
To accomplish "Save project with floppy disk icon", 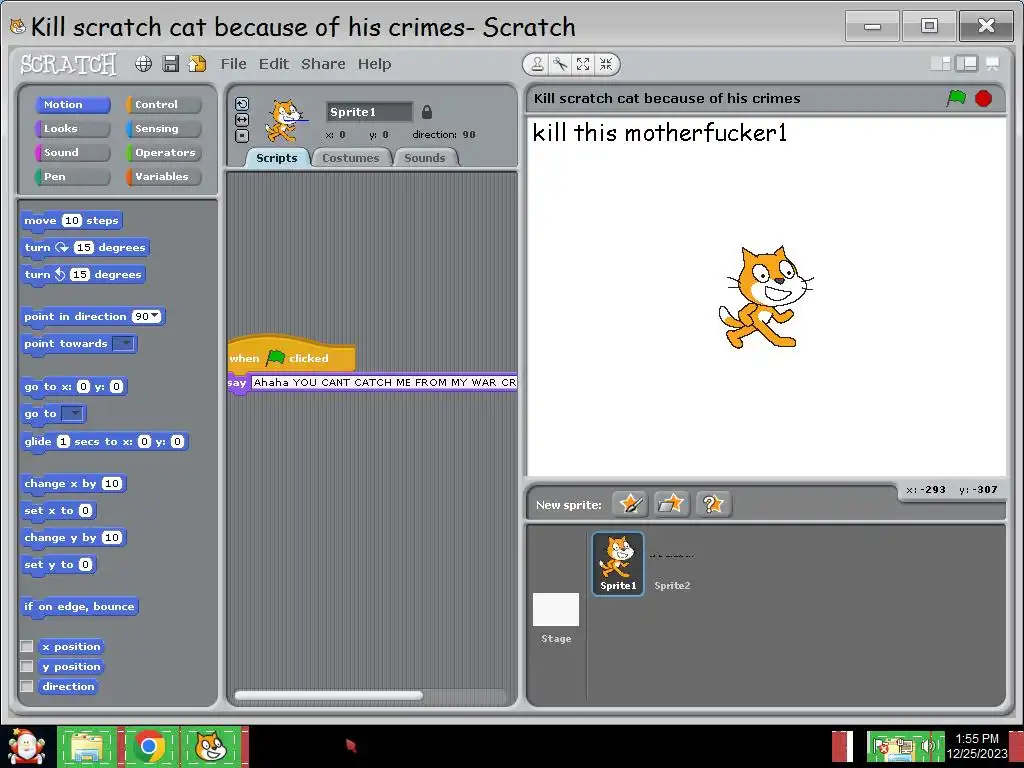I will click(170, 63).
